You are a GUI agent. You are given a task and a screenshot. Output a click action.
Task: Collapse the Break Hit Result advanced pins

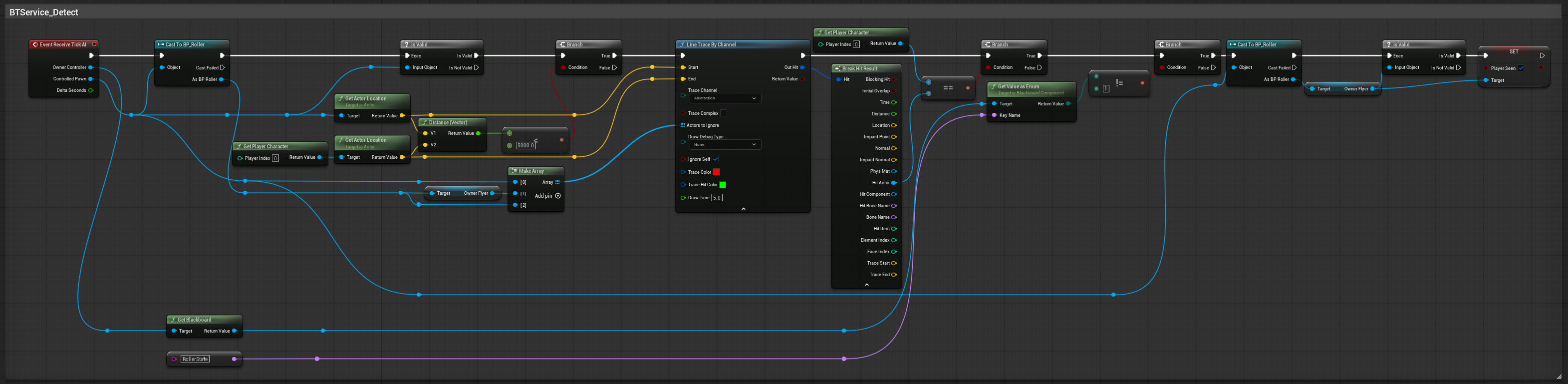(x=867, y=285)
